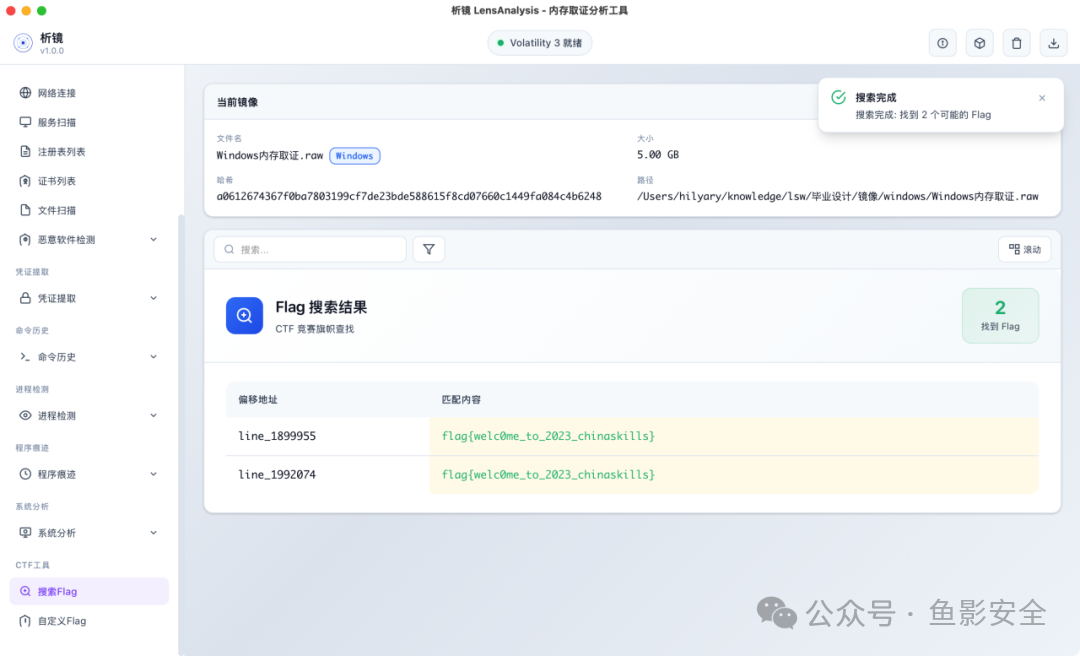Expand the 系统分析 chevron
1080x656 pixels.
click(154, 533)
